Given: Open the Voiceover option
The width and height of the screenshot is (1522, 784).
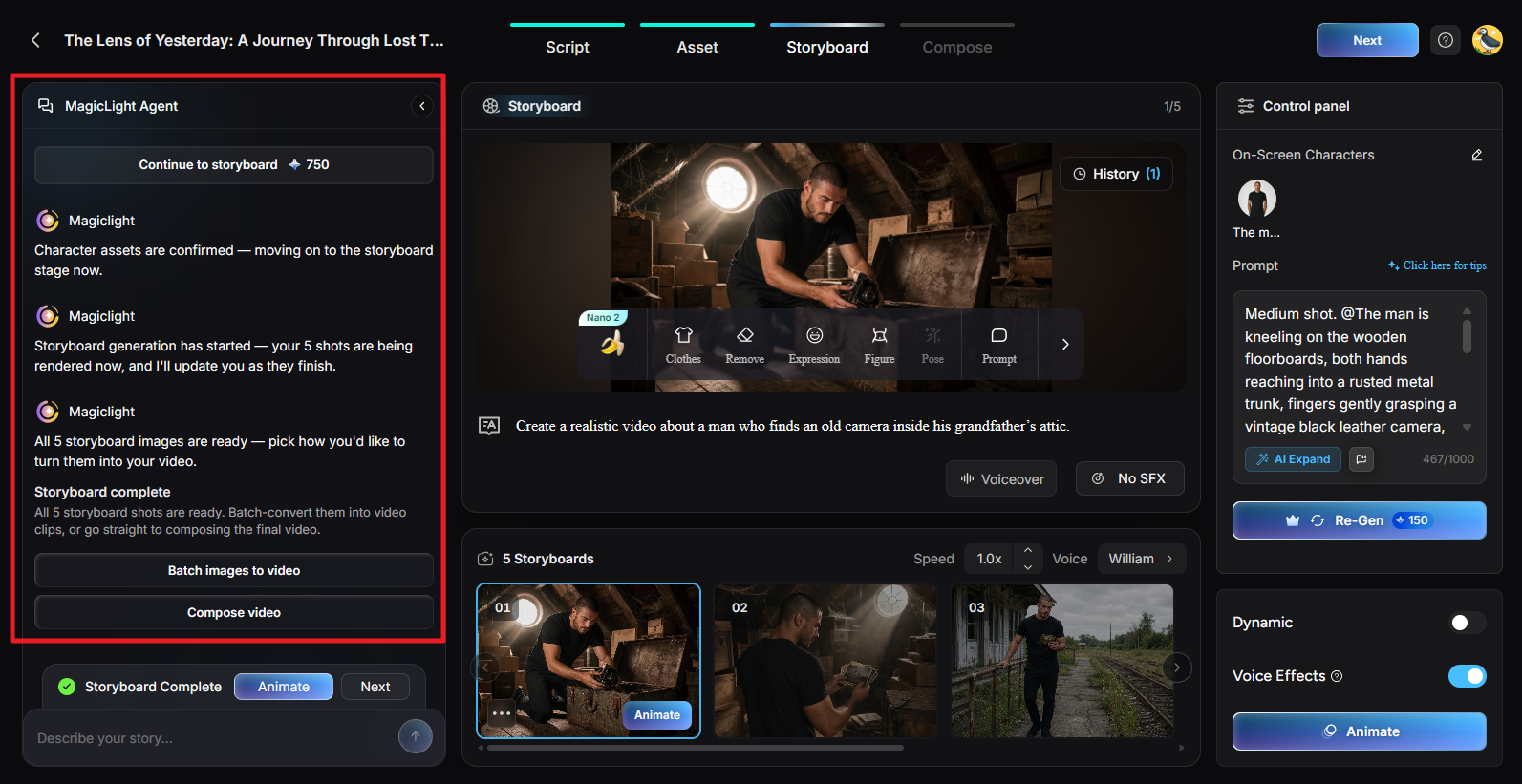Looking at the screenshot, I should tap(1001, 478).
